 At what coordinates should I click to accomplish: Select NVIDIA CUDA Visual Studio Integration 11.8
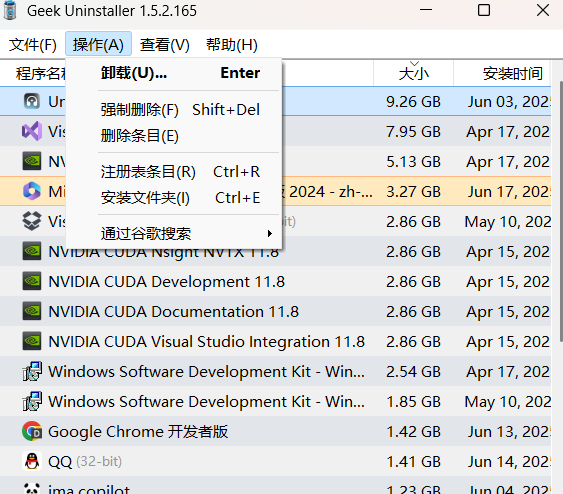pyautogui.click(x=275, y=341)
